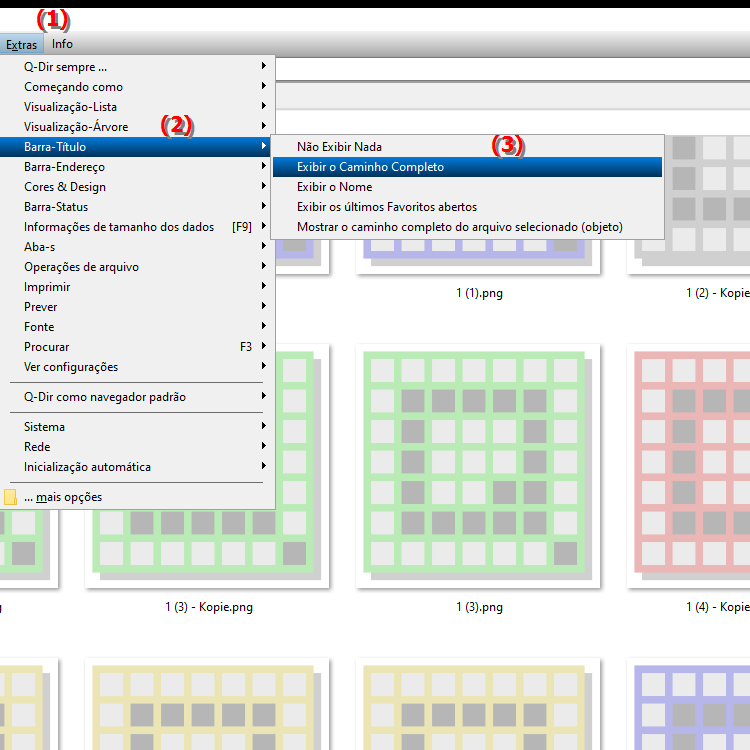The width and height of the screenshot is (750, 750).
Task: Open Visualização-Lista submenu
Action: 71,107
